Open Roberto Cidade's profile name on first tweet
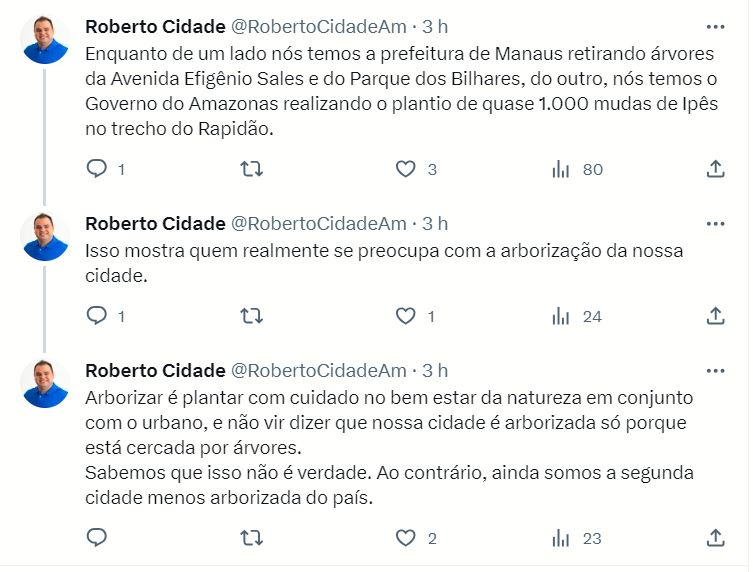 (154, 26)
